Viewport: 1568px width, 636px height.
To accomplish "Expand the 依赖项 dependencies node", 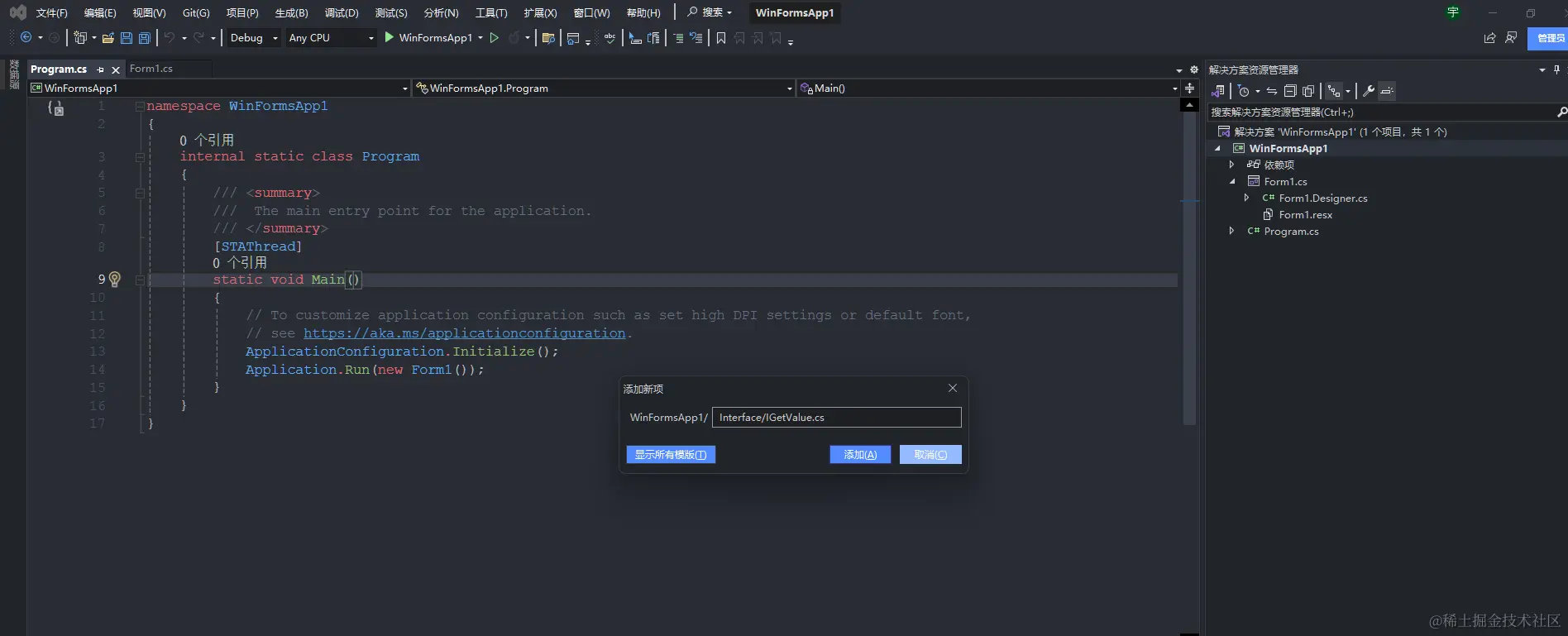I will pos(1231,165).
